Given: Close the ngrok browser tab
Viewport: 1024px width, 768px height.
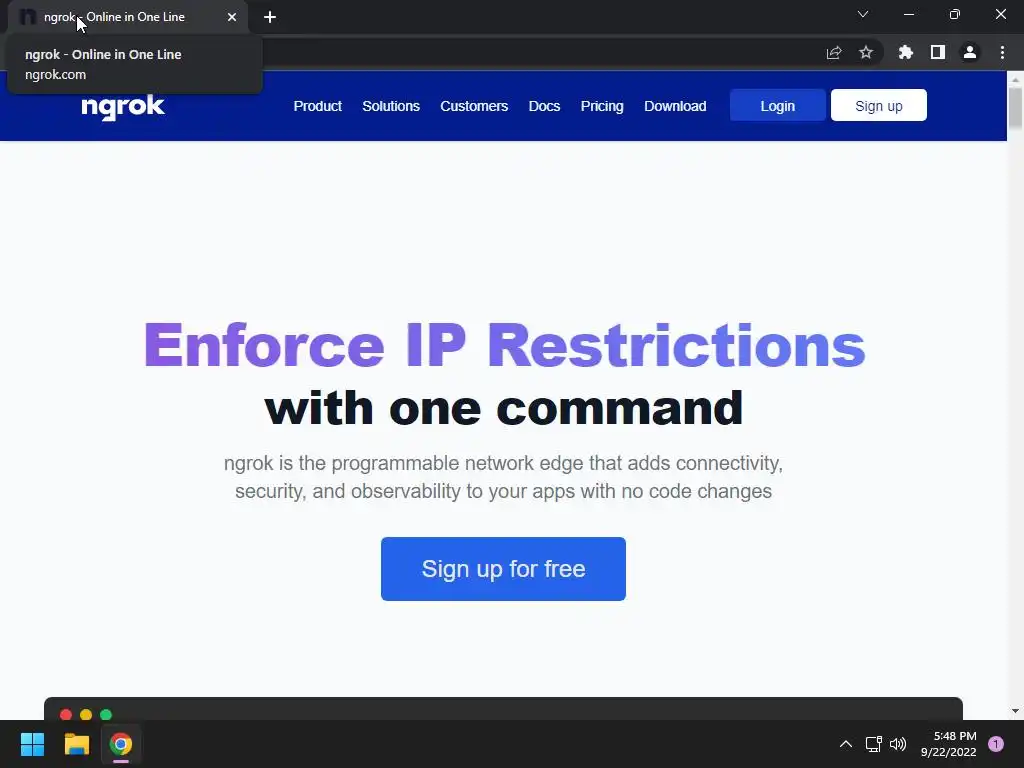Looking at the screenshot, I should [x=232, y=17].
